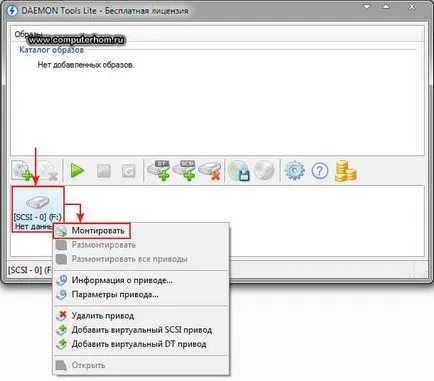Image resolution: width=434 pixels, height=381 pixels.
Task: Click Add SCSI virtual drive icon
Action: 185,171
